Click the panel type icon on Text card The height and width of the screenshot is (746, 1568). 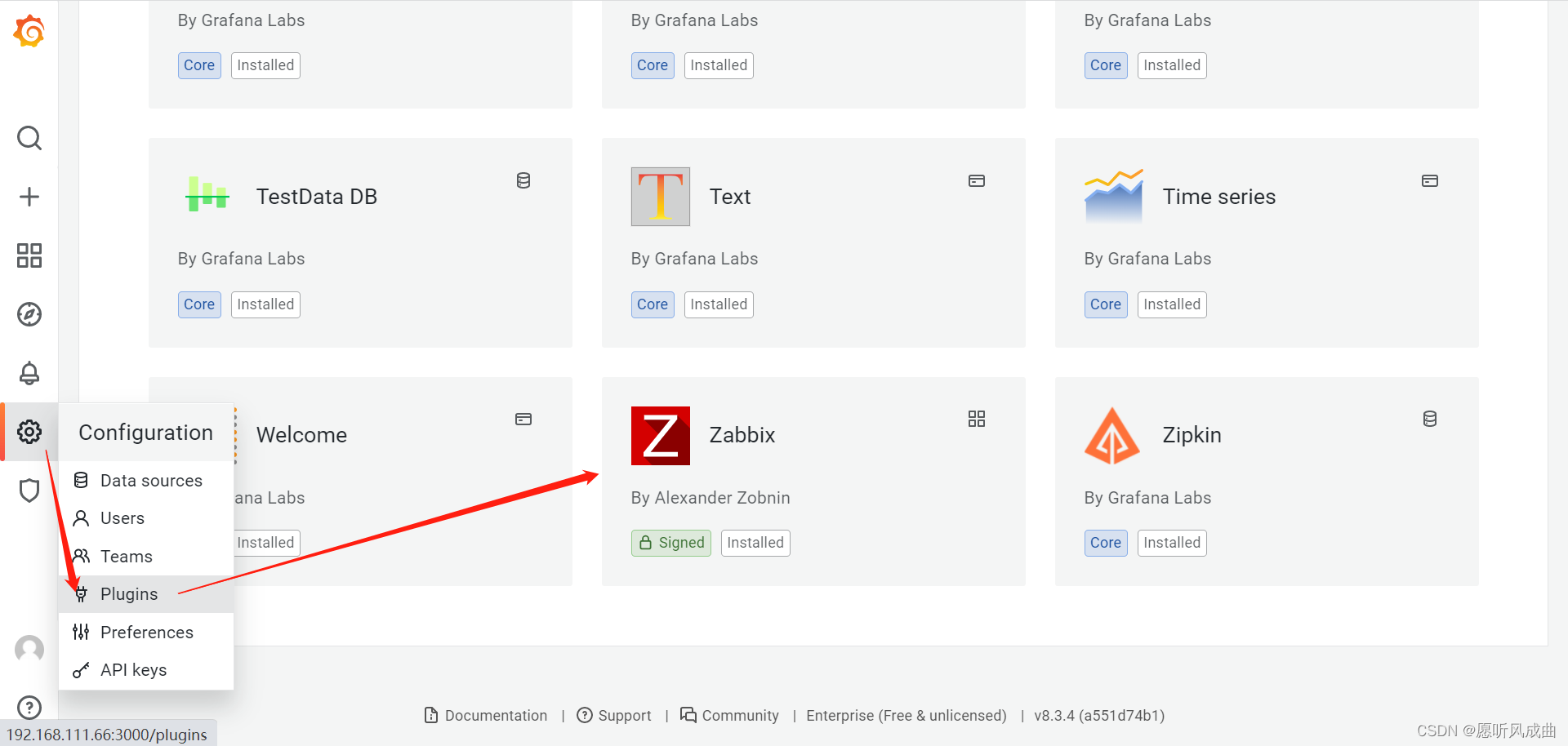(x=977, y=180)
